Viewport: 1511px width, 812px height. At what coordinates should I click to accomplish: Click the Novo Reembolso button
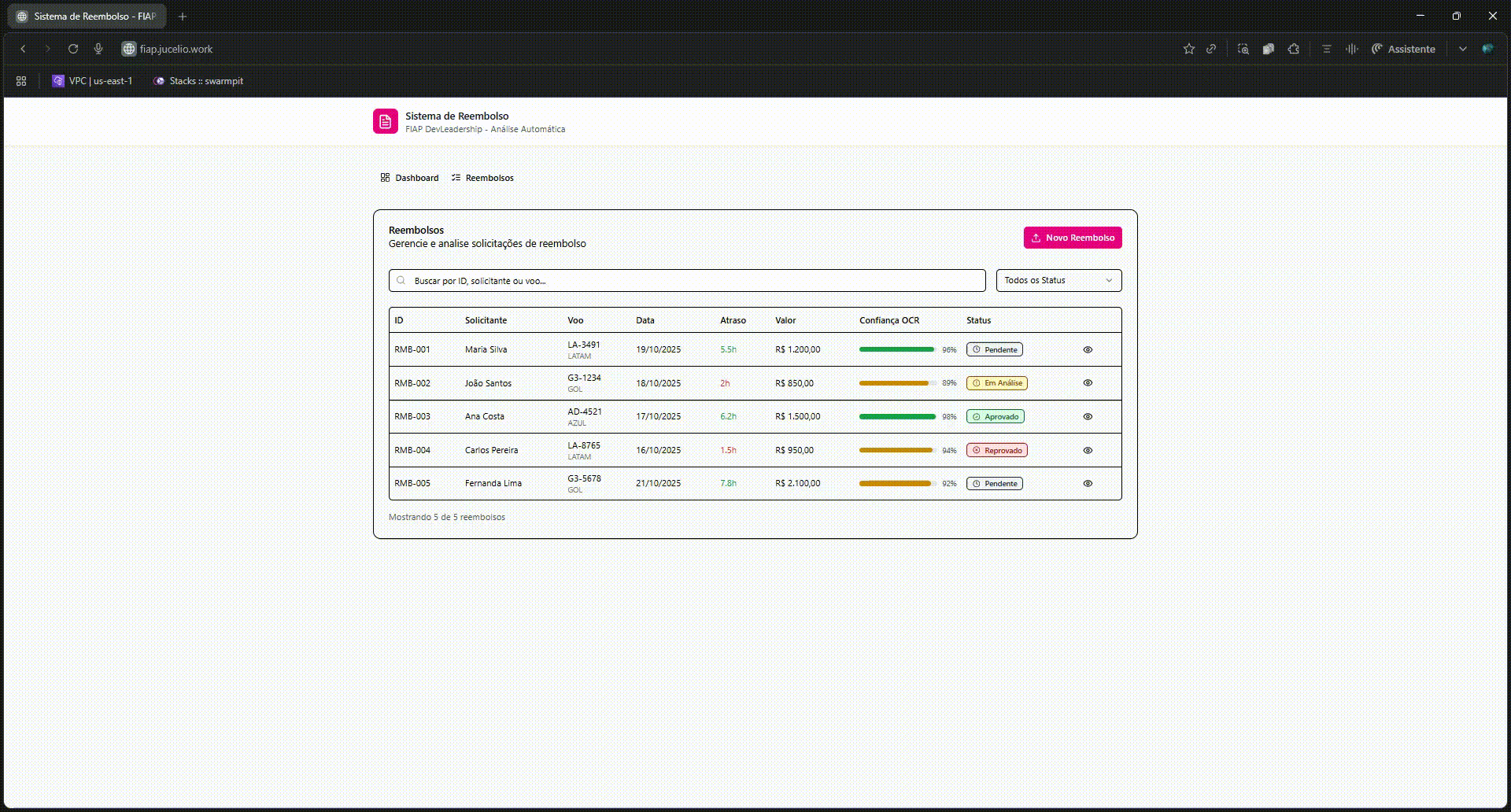1072,238
